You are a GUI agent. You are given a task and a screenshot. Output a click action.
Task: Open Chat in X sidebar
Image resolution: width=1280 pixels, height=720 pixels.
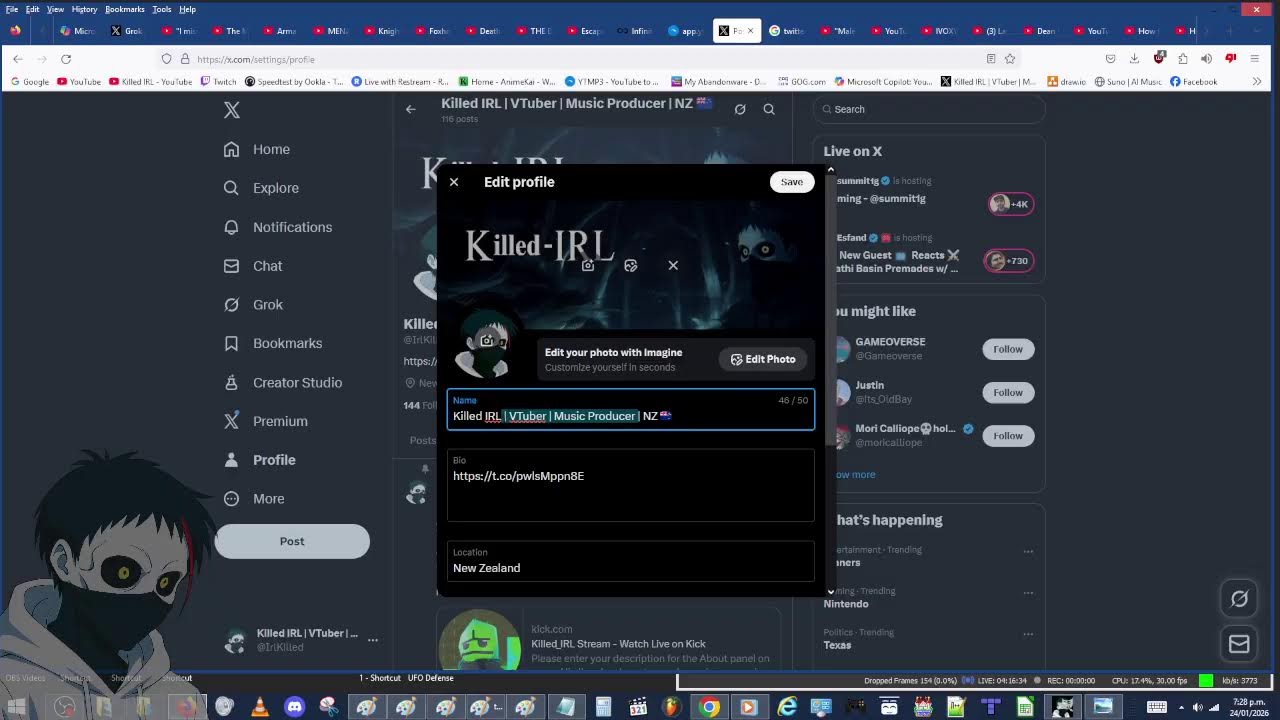[253, 266]
